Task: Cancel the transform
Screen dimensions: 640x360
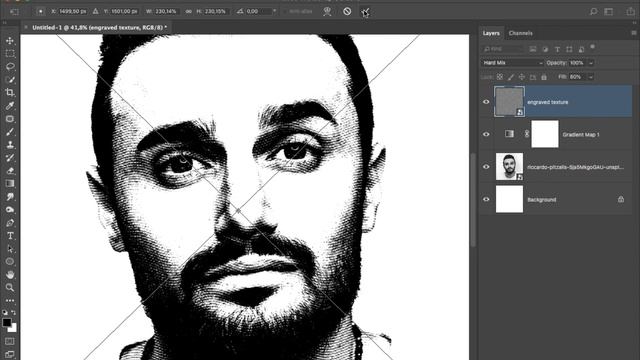Action: [347, 11]
